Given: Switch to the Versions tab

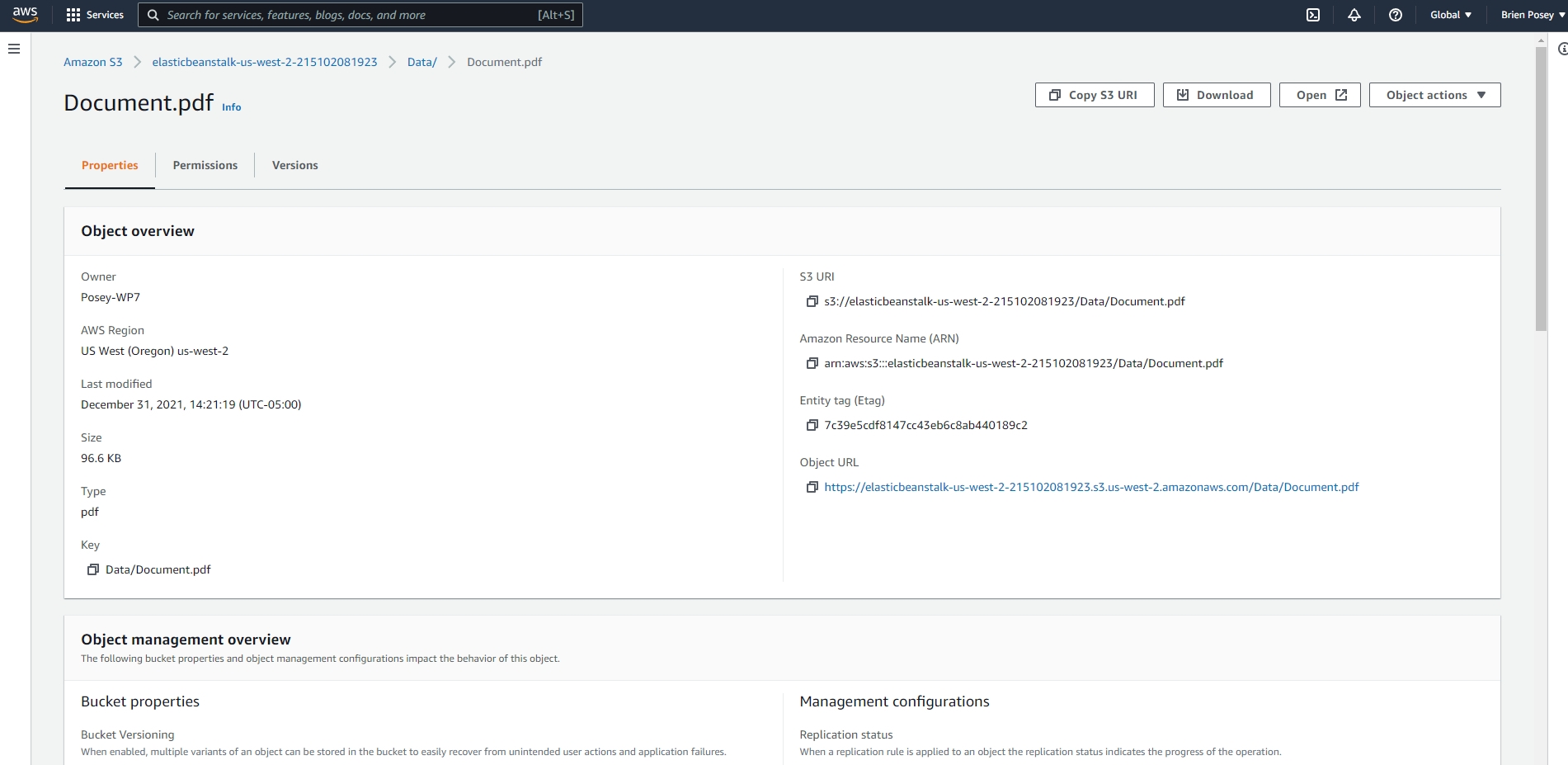Looking at the screenshot, I should [x=294, y=165].
